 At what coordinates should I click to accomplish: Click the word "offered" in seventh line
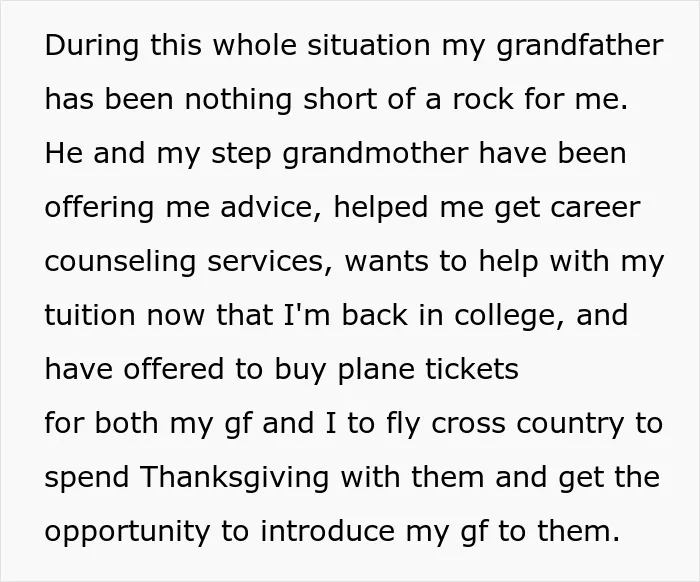[173, 369]
